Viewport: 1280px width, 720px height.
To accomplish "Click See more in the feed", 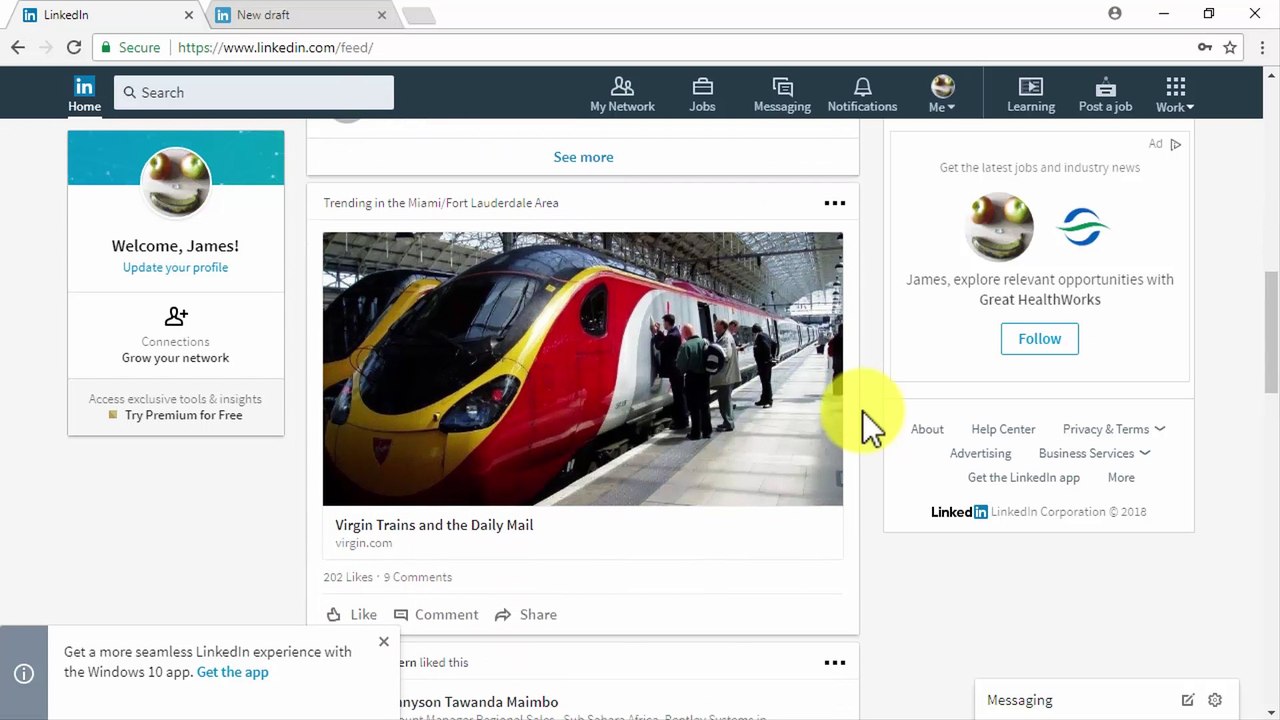I will click(x=583, y=157).
